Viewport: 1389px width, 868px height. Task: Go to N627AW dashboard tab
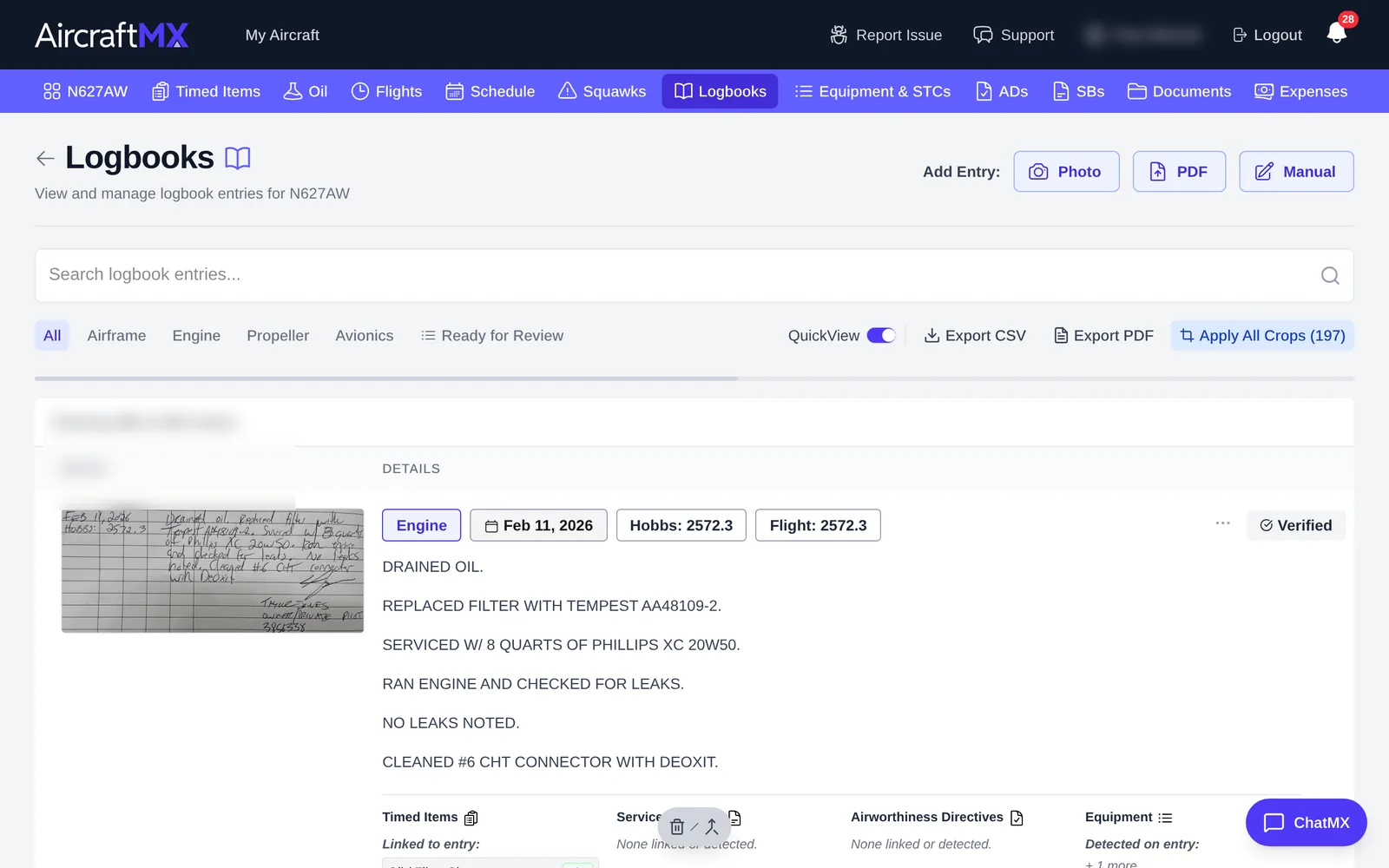pyautogui.click(x=85, y=91)
